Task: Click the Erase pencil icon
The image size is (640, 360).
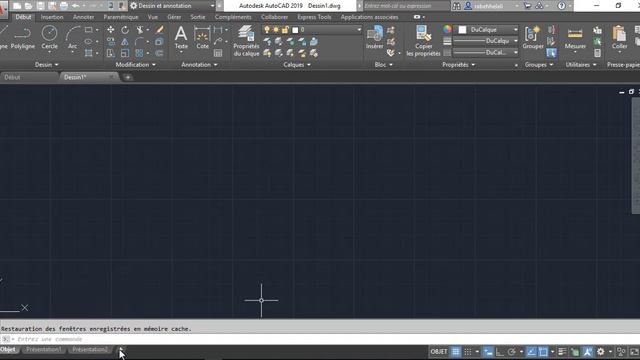Action: pos(160,30)
